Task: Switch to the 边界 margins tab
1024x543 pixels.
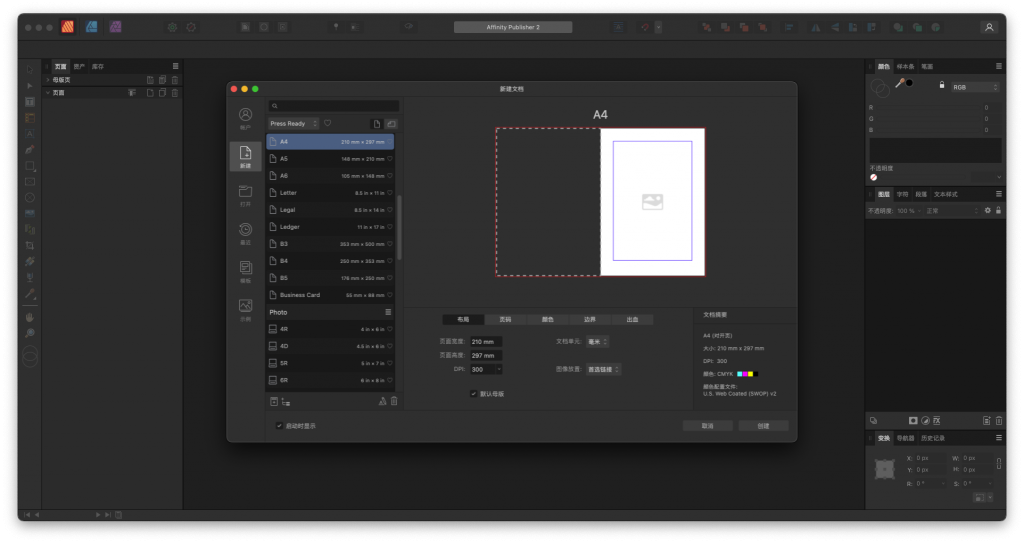Action: coord(590,320)
